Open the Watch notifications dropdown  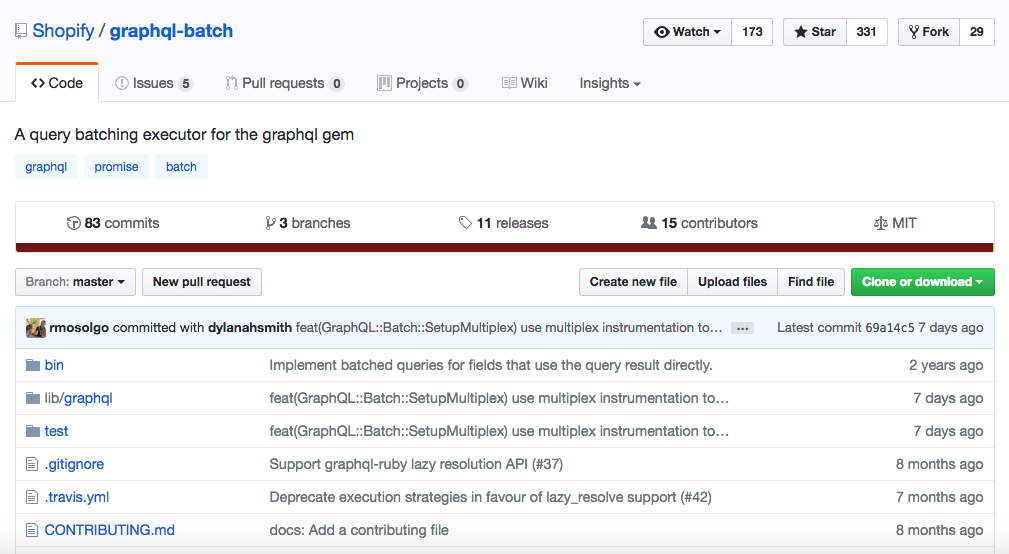[687, 32]
